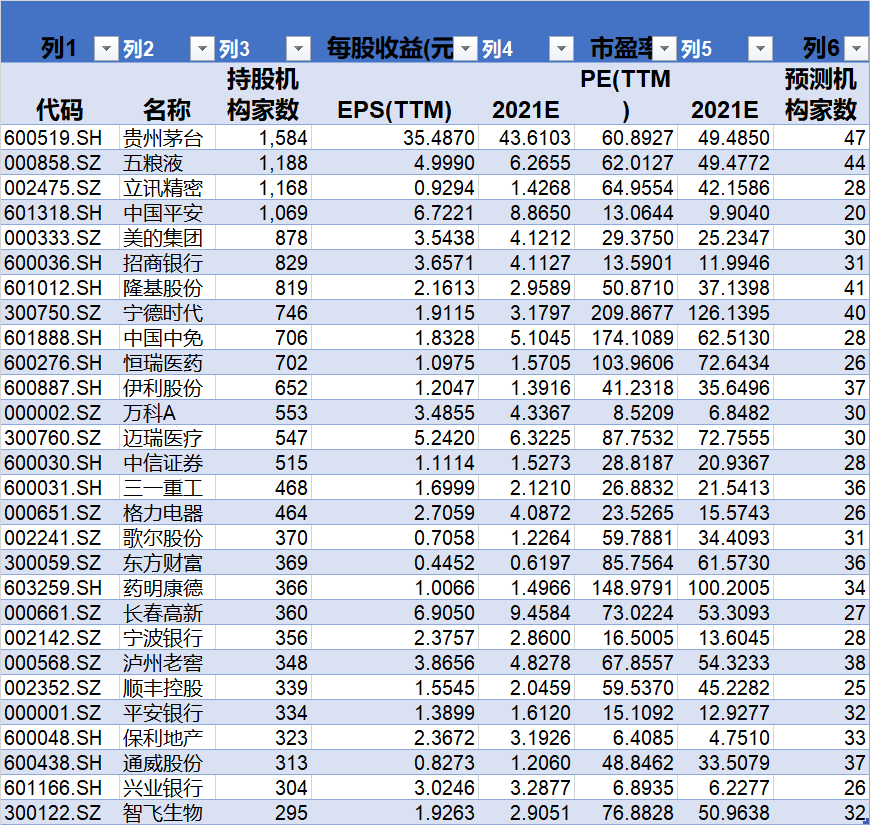This screenshot has height=825, width=870.
Task: Click the 中国平安 name cell
Action: coord(167,213)
